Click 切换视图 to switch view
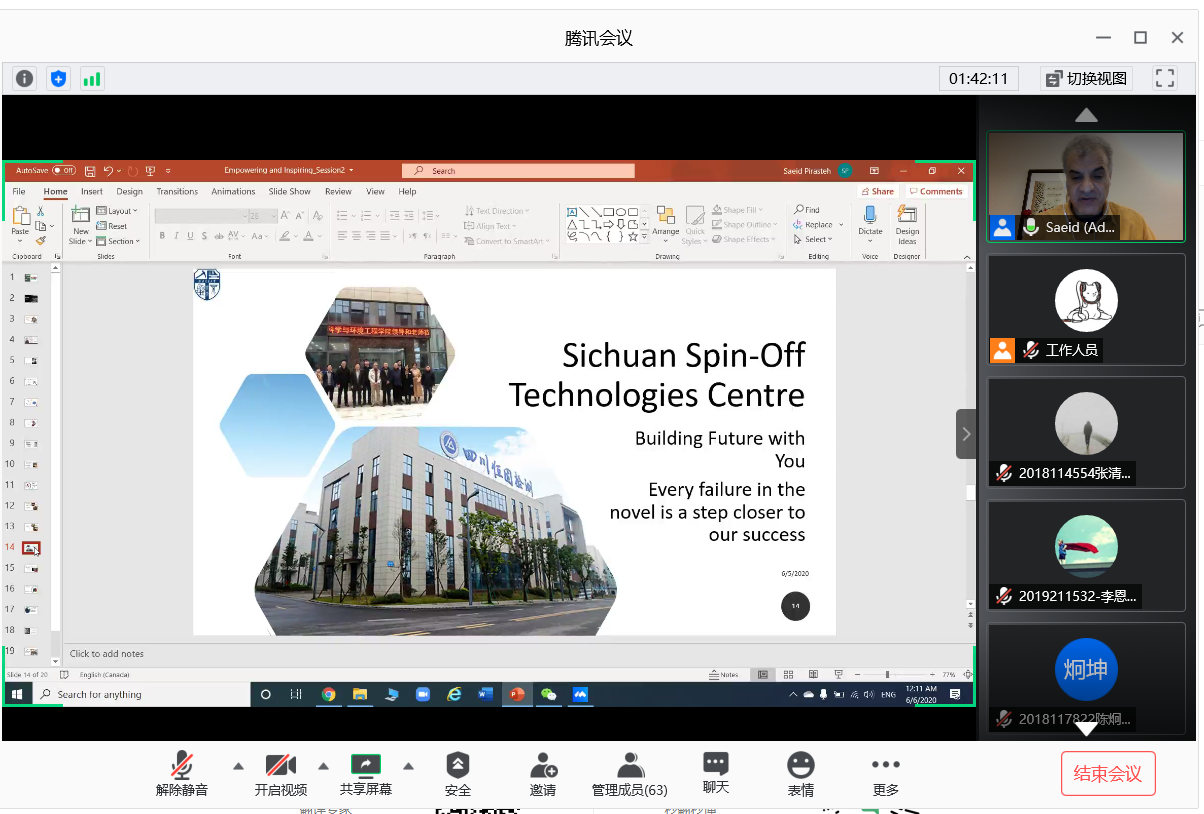This screenshot has height=814, width=1204. point(1086,78)
